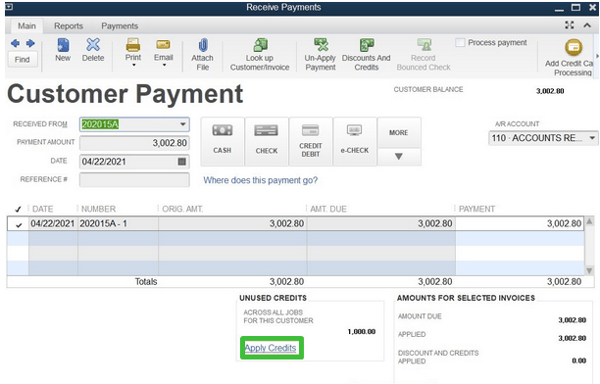This screenshot has height=384, width=600.
Task: Expand the arrow below MORE button
Action: click(399, 157)
